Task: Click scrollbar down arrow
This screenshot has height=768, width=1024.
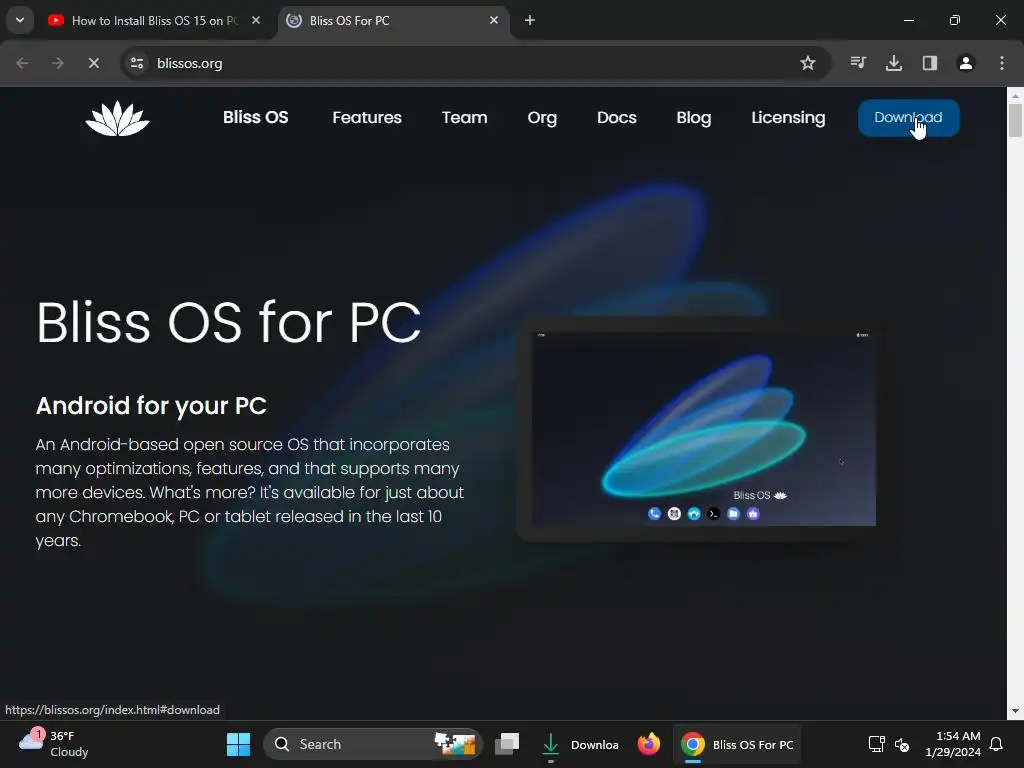Action: tap(1015, 711)
